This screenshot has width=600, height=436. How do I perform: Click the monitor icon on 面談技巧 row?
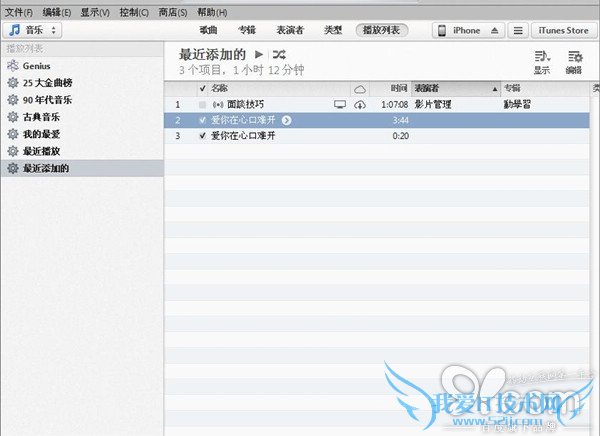pos(340,104)
